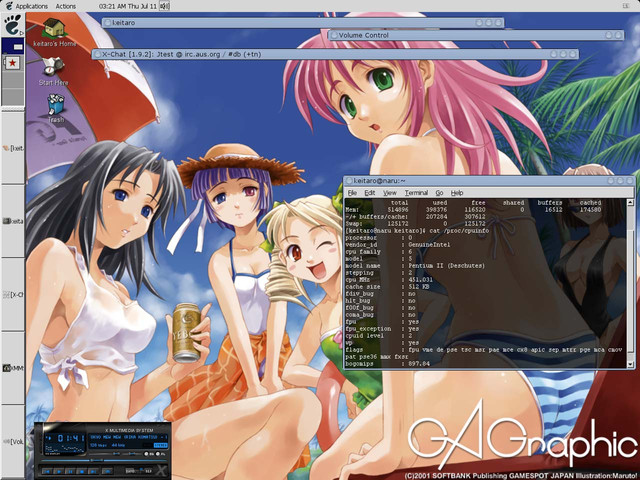Switch to second keitaro entry in window list
The image size is (640, 480).
pyautogui.click(x=13, y=221)
